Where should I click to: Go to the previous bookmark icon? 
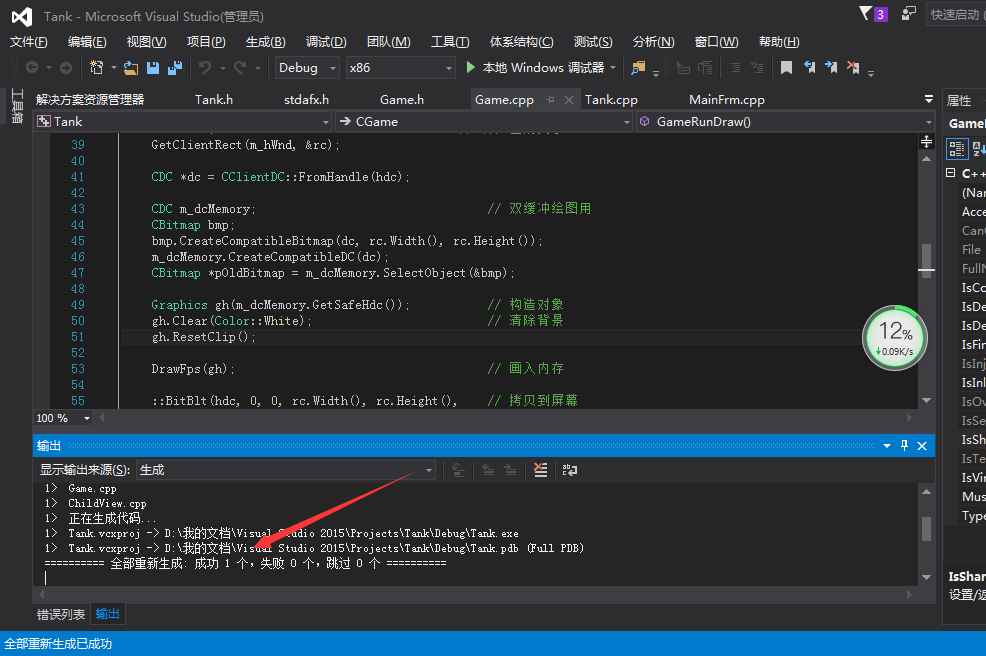pyautogui.click(x=809, y=67)
